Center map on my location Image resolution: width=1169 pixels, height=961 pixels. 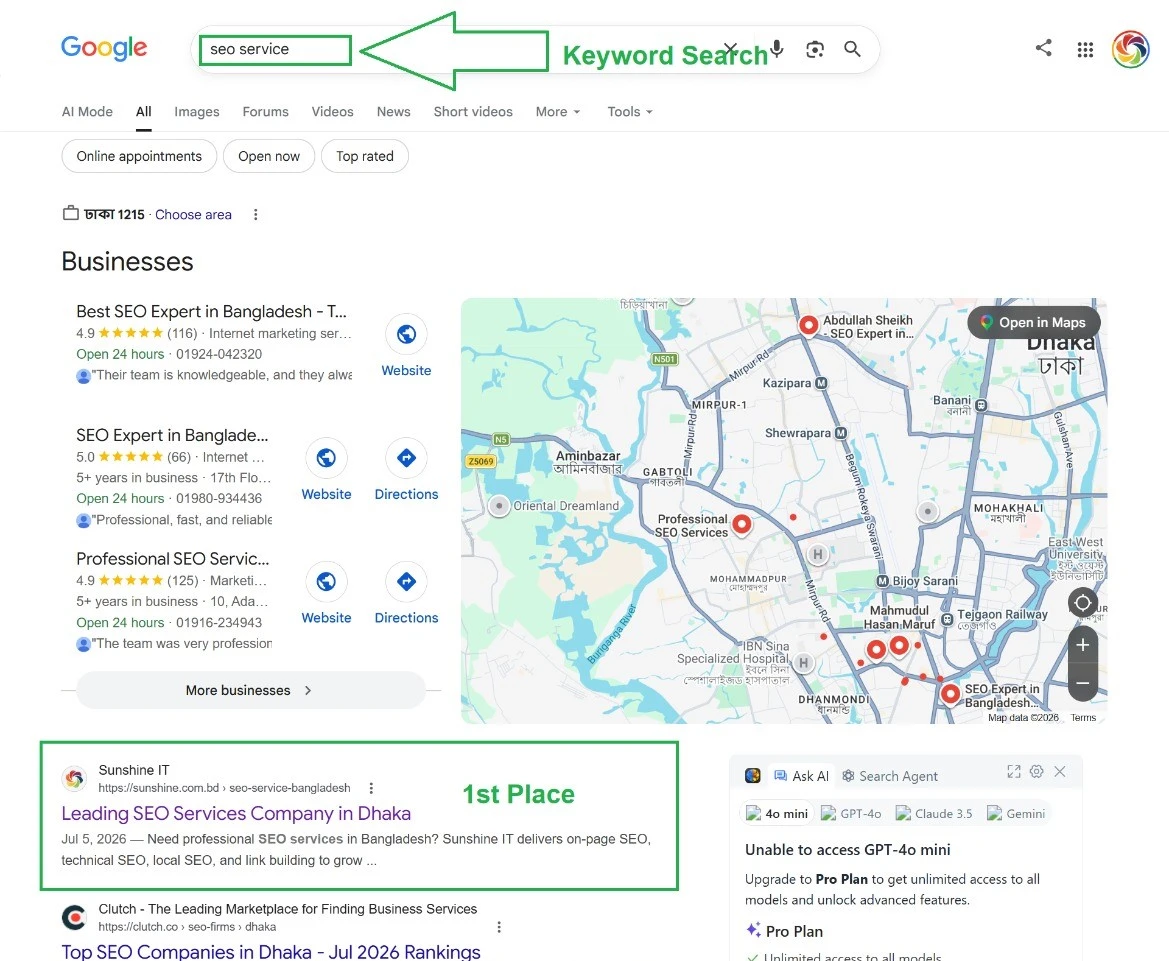click(x=1083, y=602)
